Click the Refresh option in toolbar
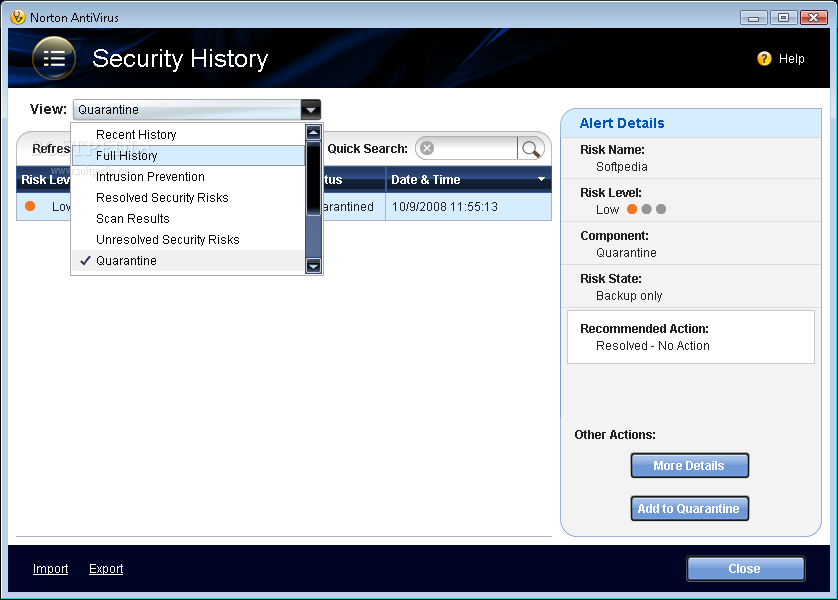This screenshot has height=600, width=838. pyautogui.click(x=51, y=149)
